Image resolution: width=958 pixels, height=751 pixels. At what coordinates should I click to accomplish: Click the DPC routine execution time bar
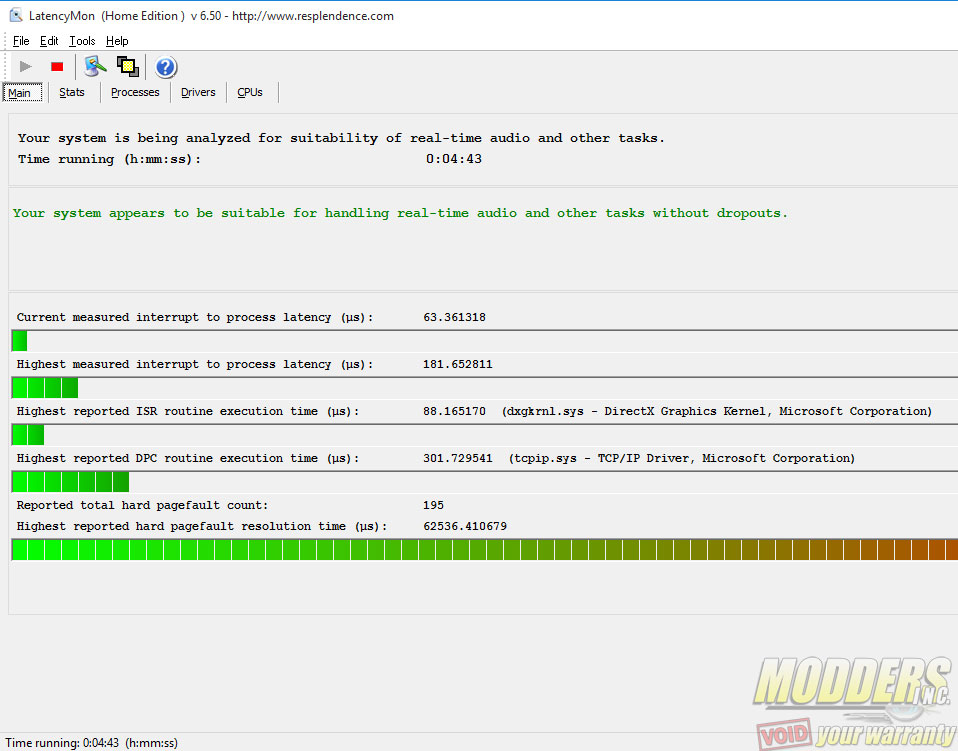(484, 482)
